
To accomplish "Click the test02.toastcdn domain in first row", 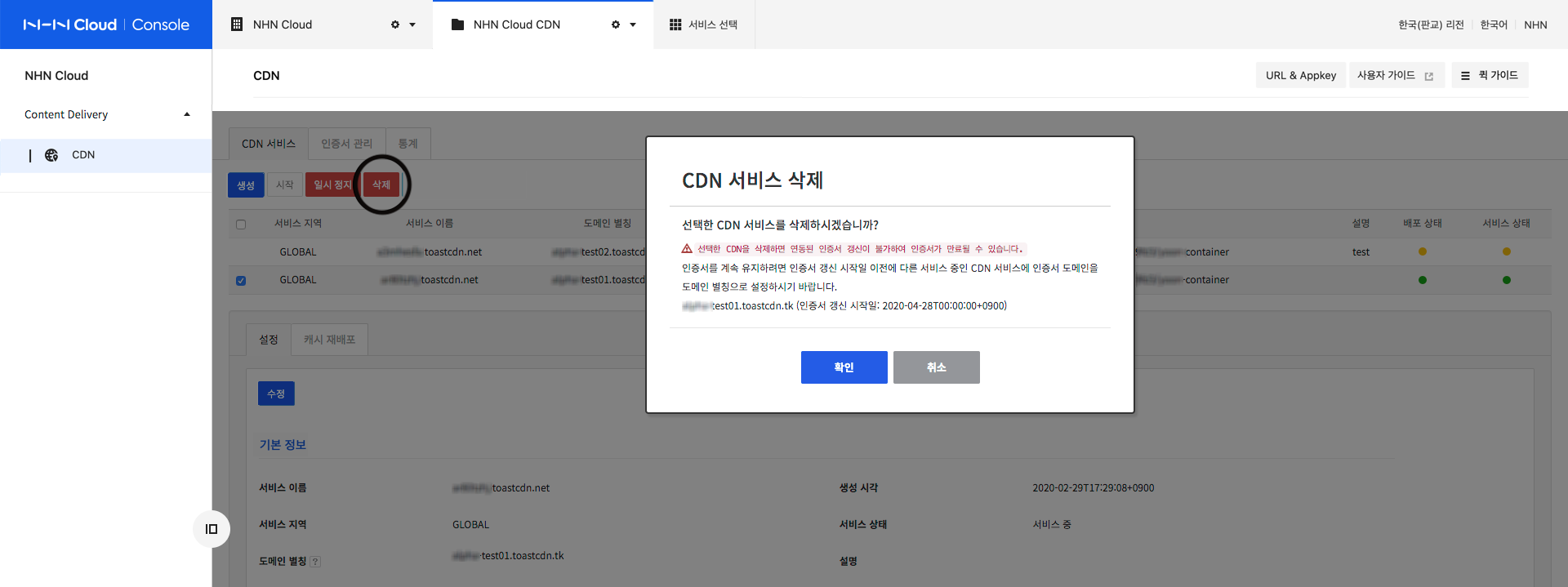I will [x=599, y=252].
